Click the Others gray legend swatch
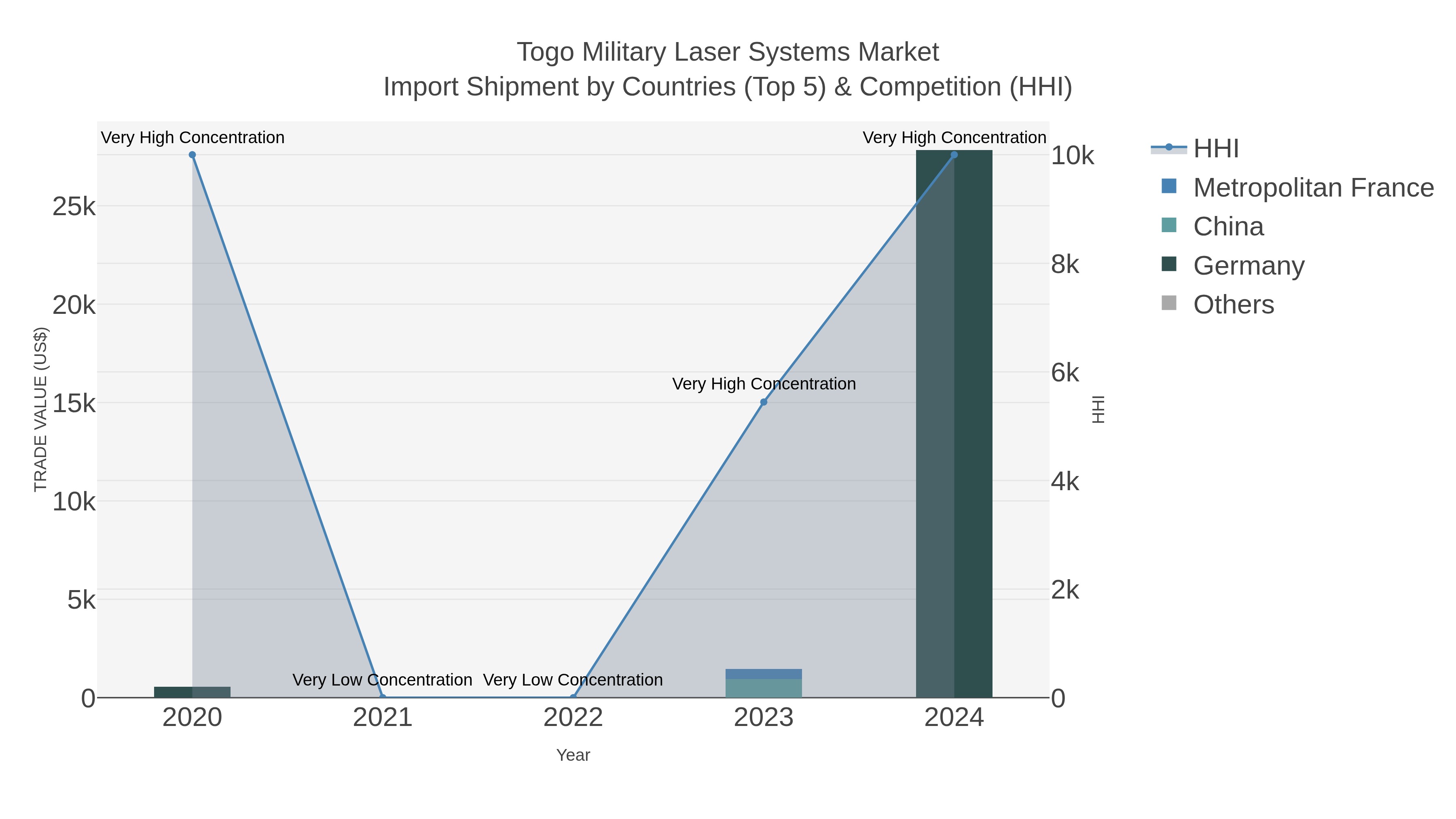This screenshot has height=819, width=1456. pyautogui.click(x=1169, y=303)
